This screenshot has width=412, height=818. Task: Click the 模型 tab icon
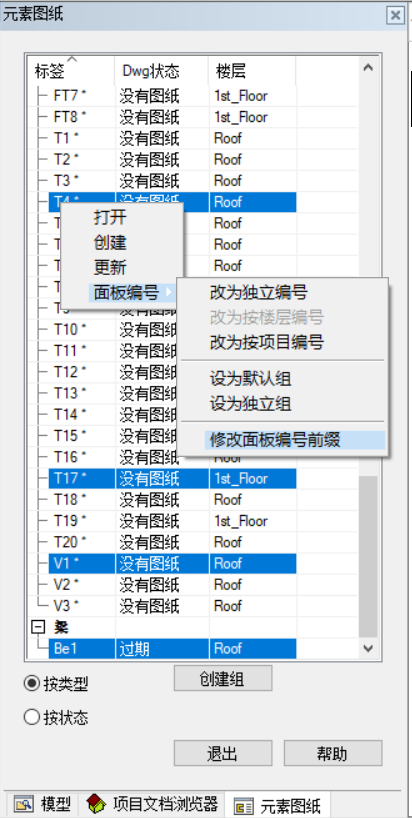[x=23, y=804]
